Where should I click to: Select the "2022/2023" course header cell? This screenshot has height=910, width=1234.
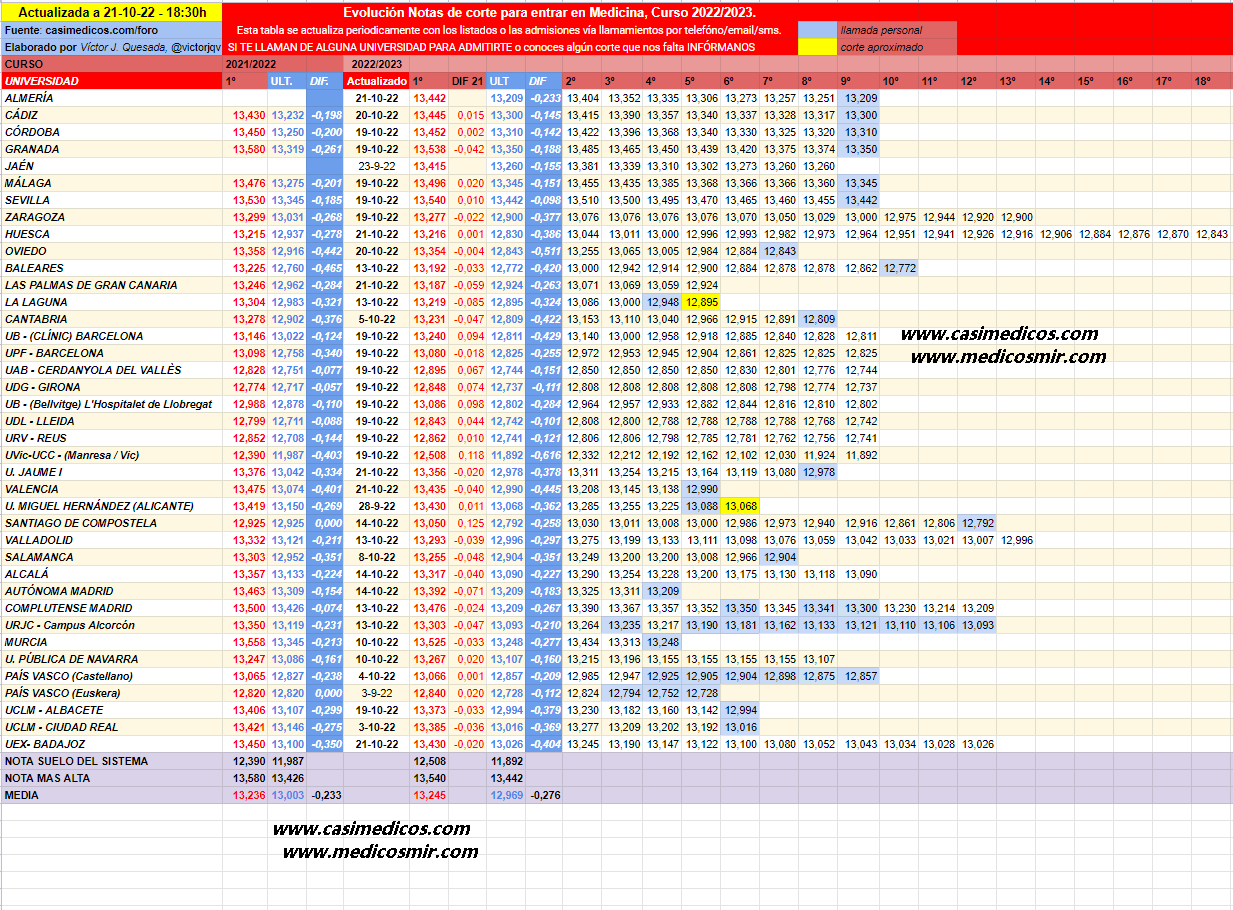point(375,64)
